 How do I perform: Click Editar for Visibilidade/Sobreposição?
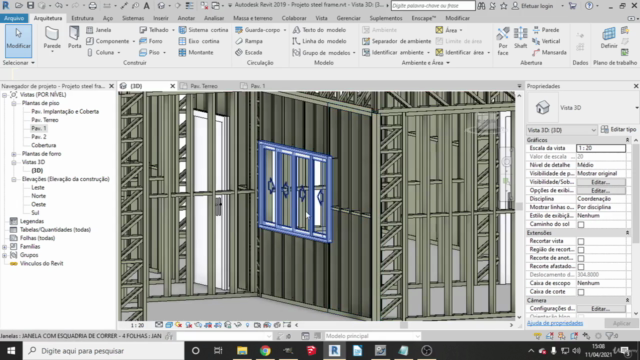click(x=601, y=182)
